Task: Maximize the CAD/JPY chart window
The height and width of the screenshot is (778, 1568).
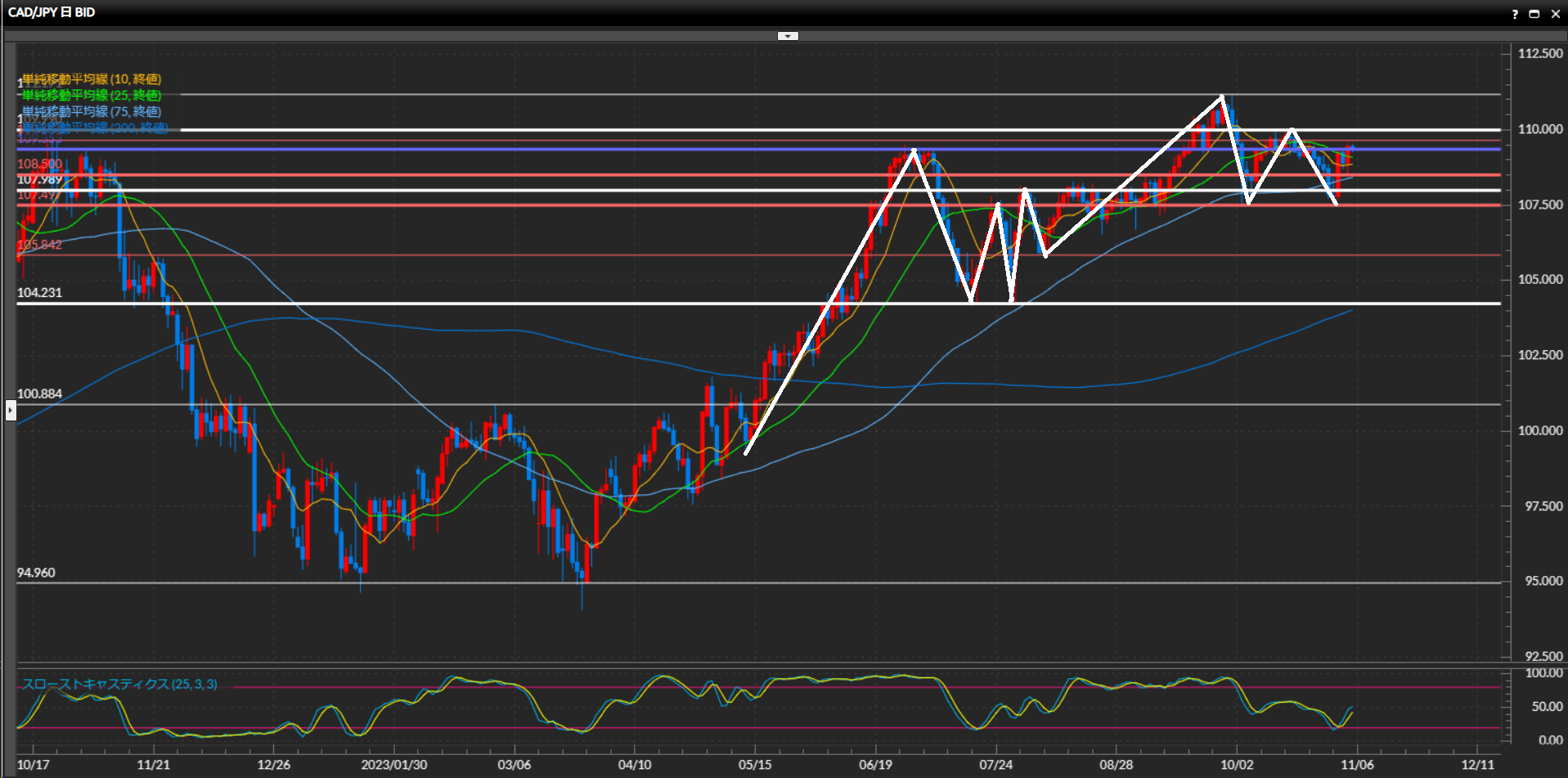Action: 1534,14
